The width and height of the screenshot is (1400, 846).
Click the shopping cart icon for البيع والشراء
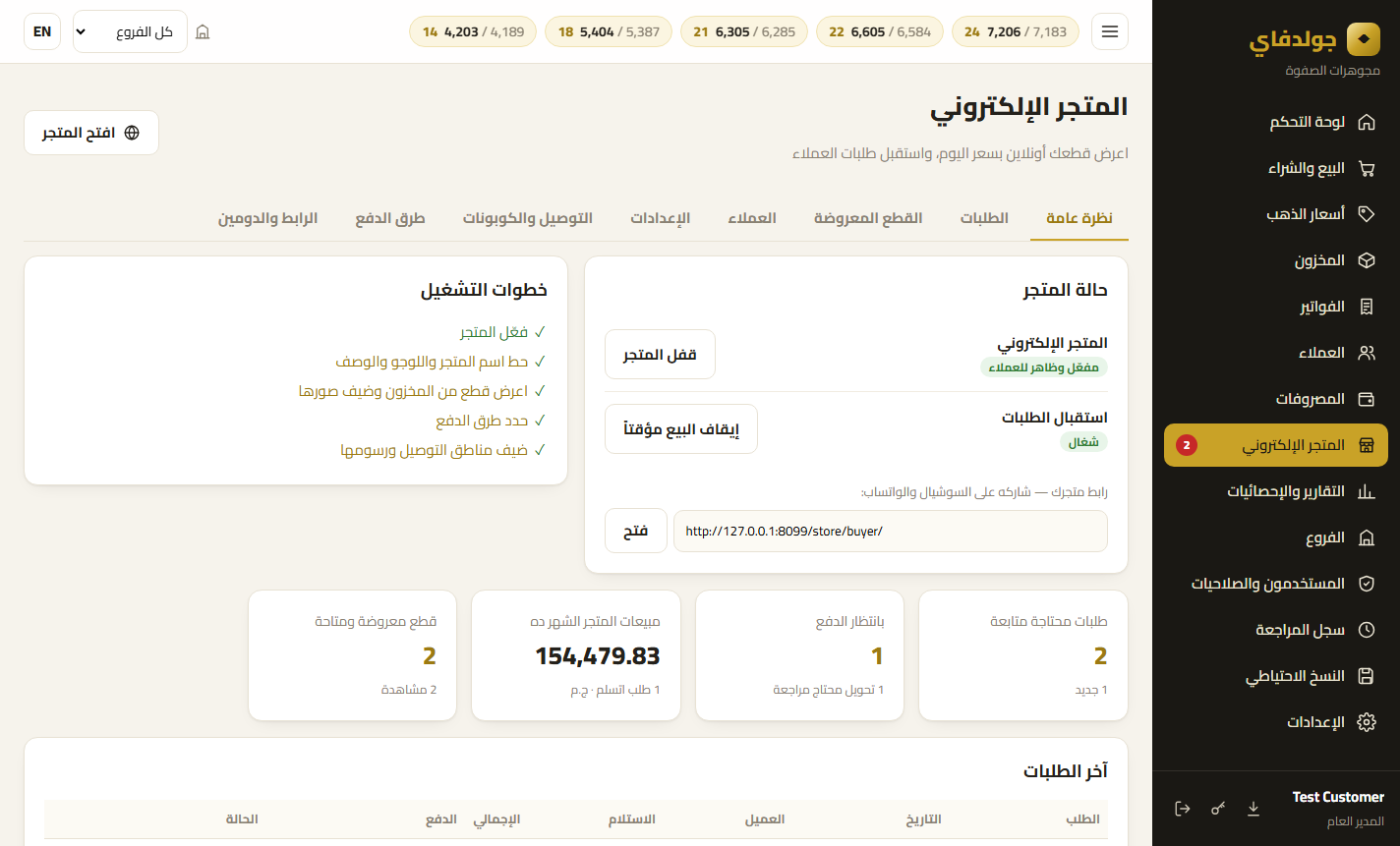pyautogui.click(x=1366, y=168)
